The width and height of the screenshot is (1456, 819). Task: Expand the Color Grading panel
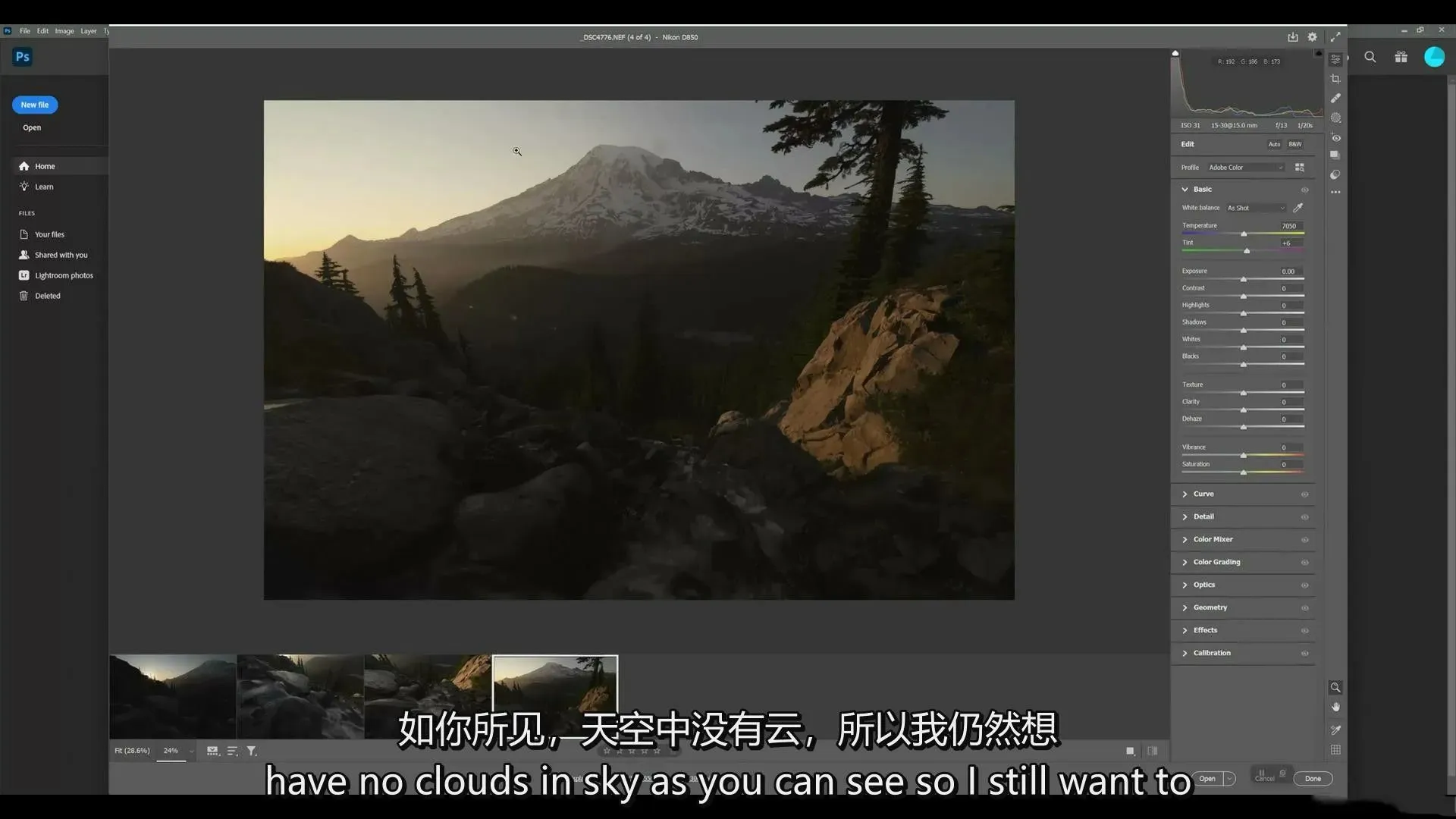1216,562
